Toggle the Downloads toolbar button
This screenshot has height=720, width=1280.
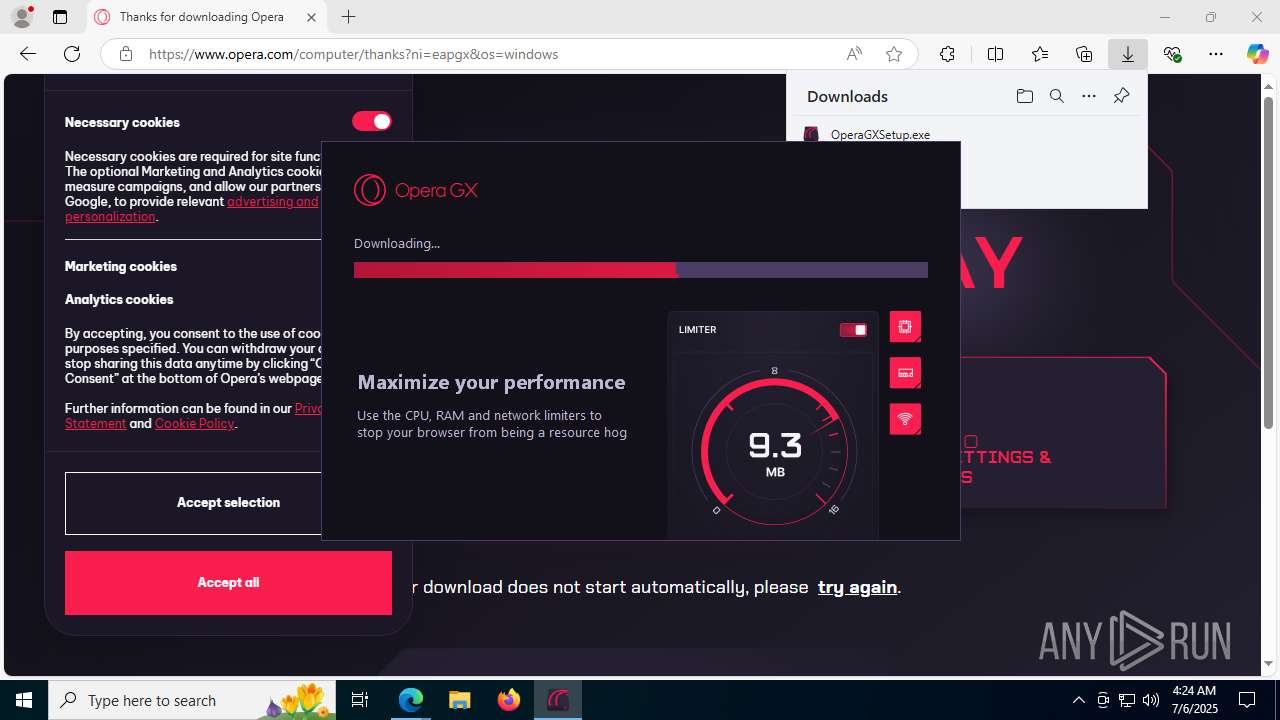(x=1128, y=54)
